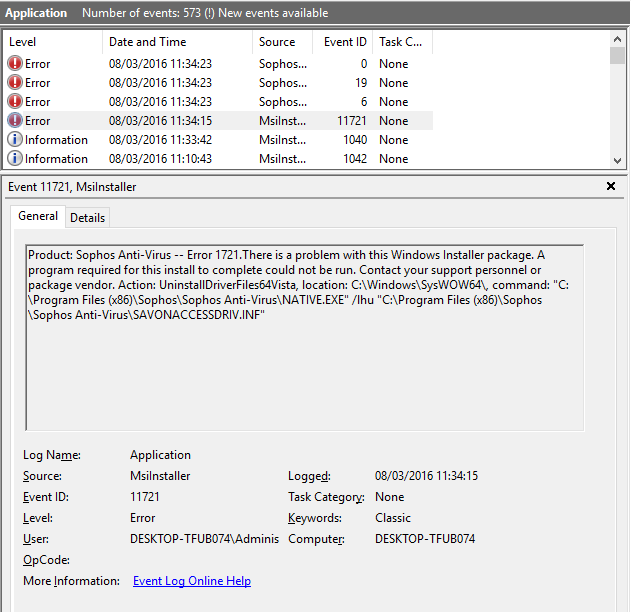
Task: Open Event Log Online Help link
Action: coord(192,581)
